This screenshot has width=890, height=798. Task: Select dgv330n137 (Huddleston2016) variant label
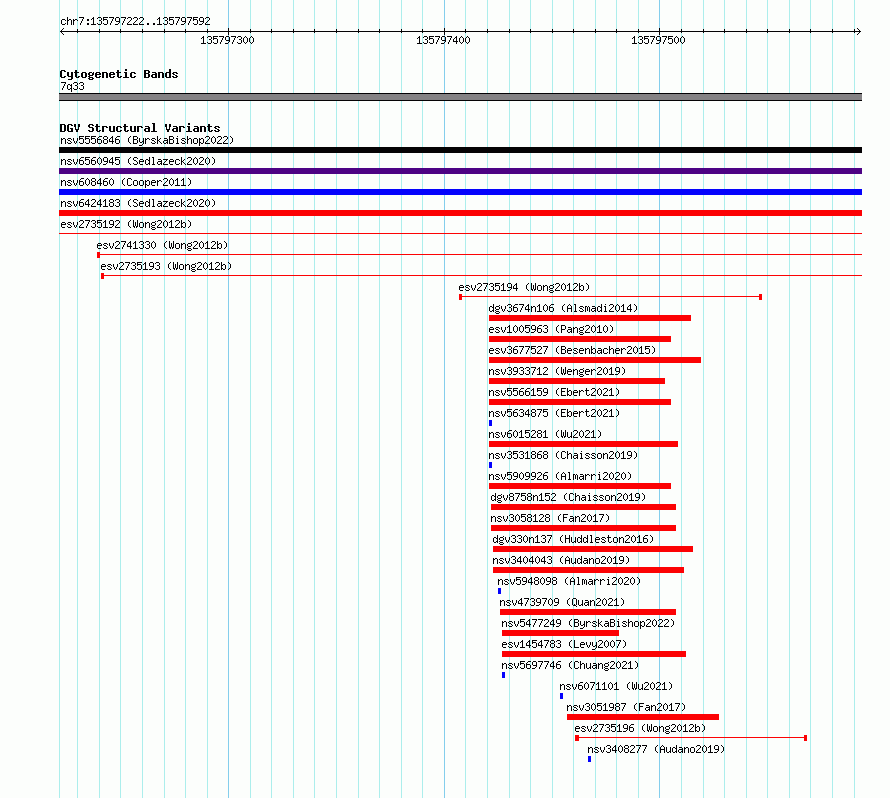(573, 539)
